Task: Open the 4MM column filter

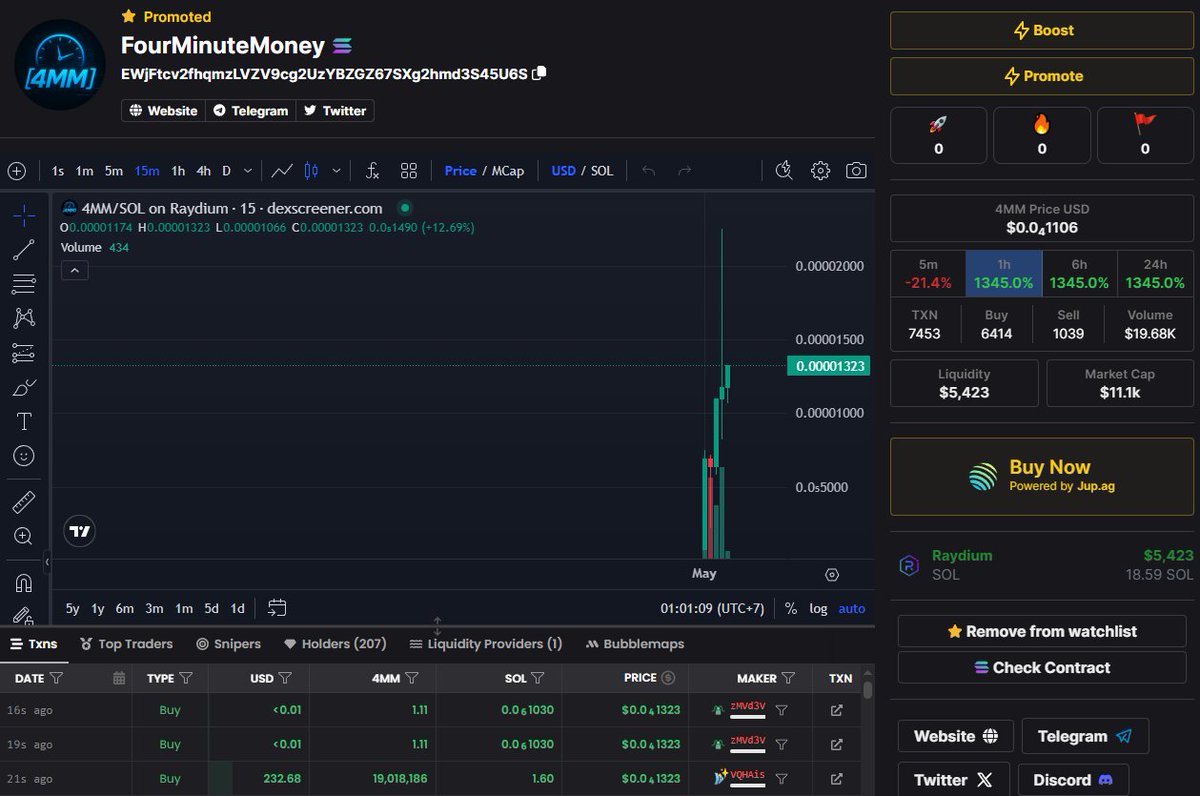Action: click(412, 678)
